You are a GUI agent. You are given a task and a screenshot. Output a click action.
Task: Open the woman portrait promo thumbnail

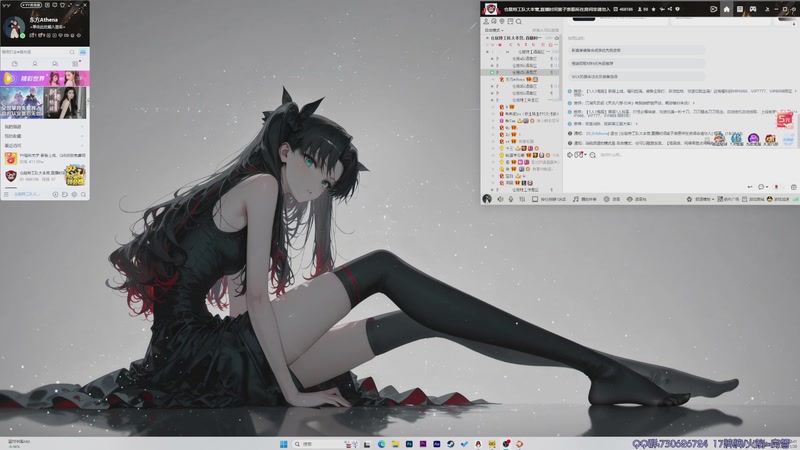65,102
